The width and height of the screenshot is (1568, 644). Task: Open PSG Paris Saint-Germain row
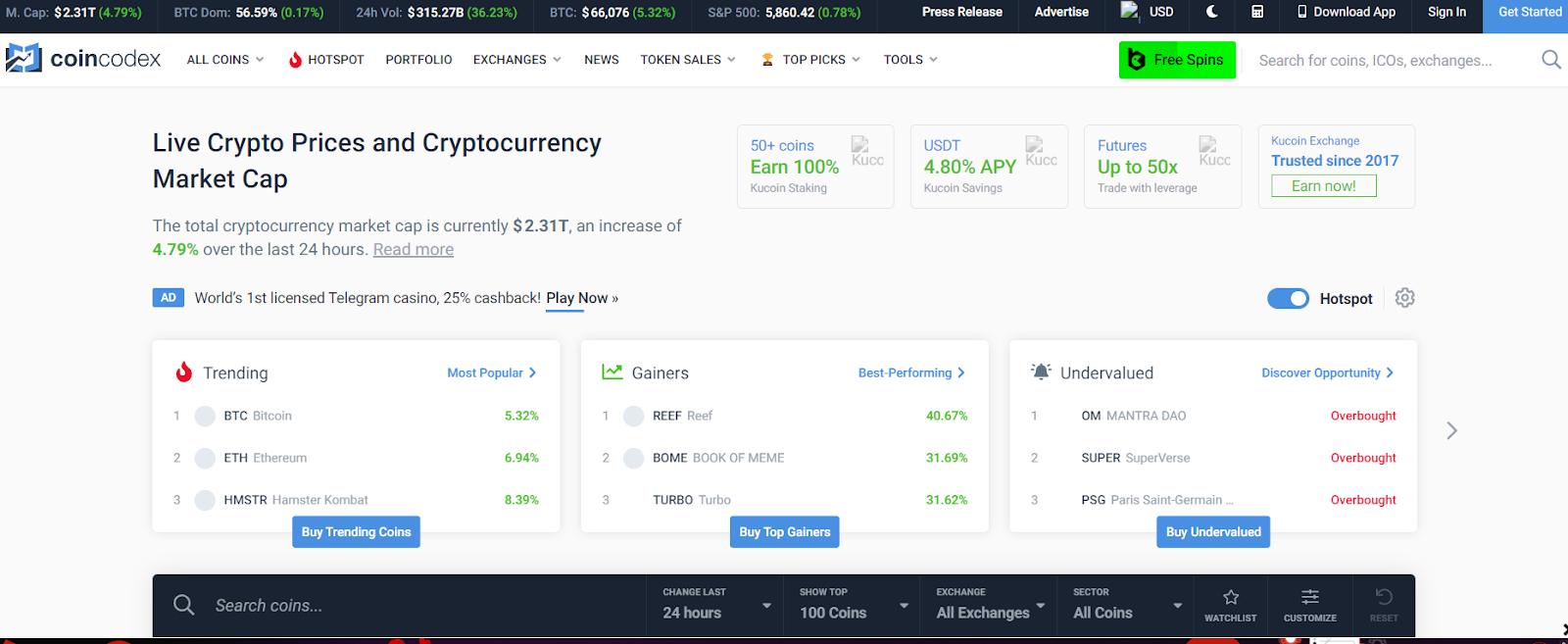[1213, 500]
